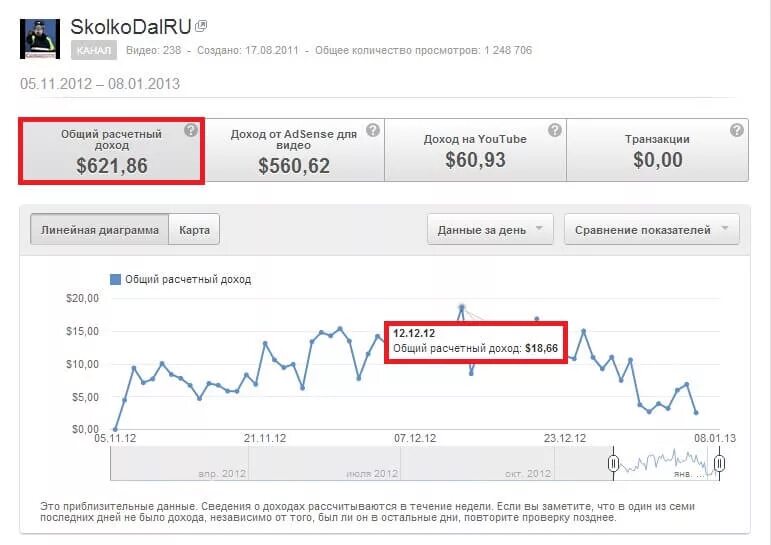Click the $5,00 y-axis label
This screenshot has width=771, height=545.
(86, 396)
